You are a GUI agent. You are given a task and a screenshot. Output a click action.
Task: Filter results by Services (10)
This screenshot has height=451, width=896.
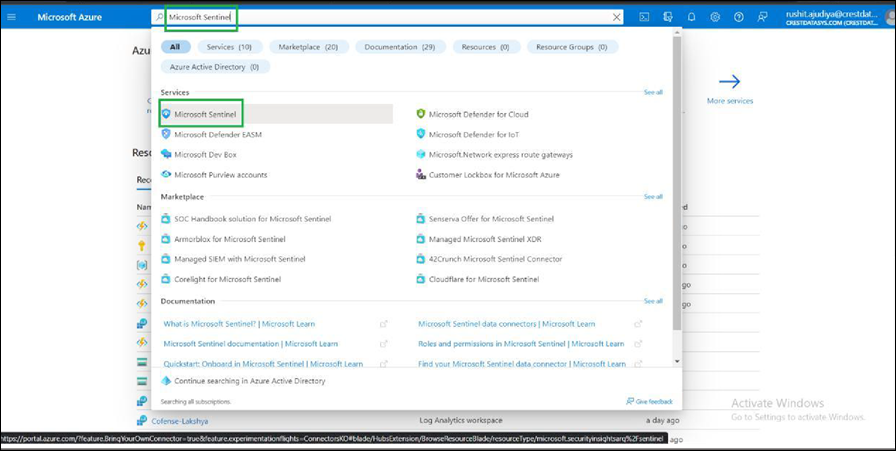click(229, 47)
